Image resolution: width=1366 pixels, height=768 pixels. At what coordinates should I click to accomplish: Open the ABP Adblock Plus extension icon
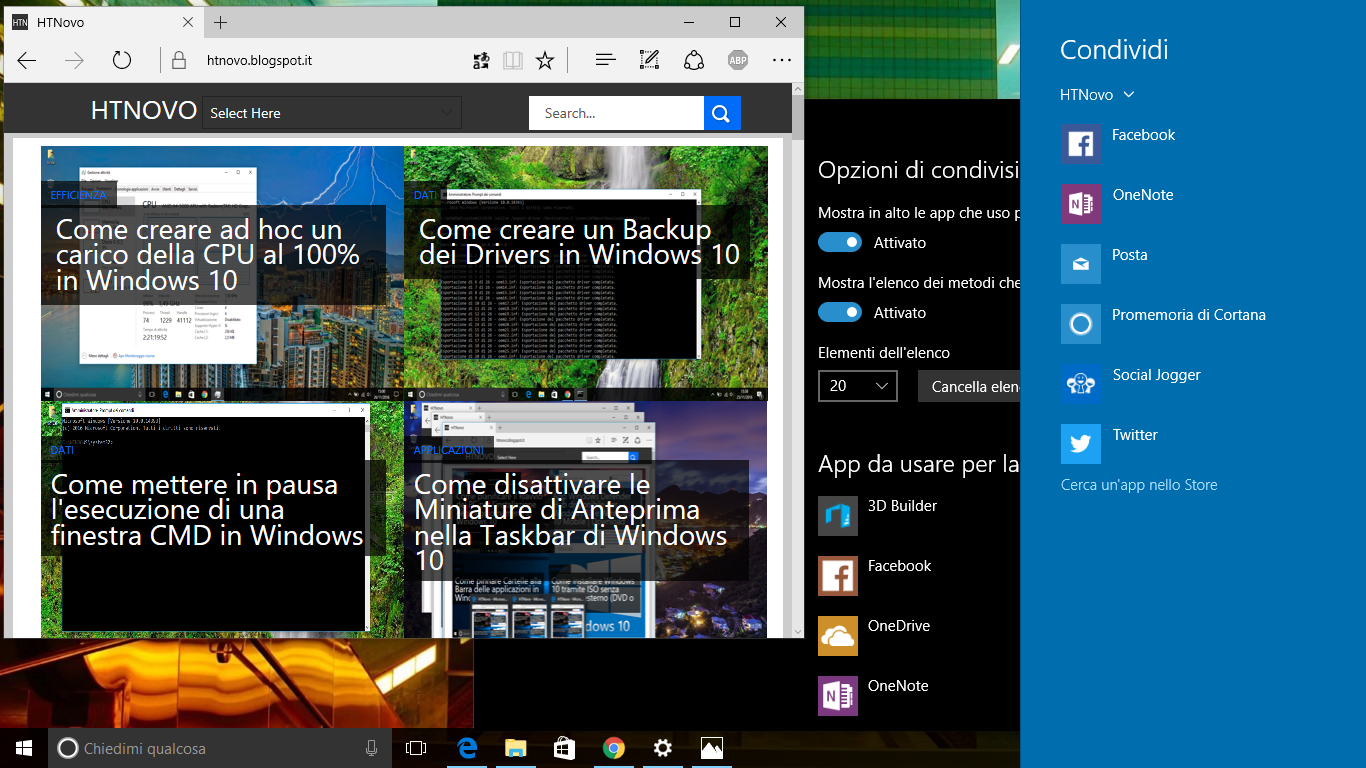click(x=738, y=60)
